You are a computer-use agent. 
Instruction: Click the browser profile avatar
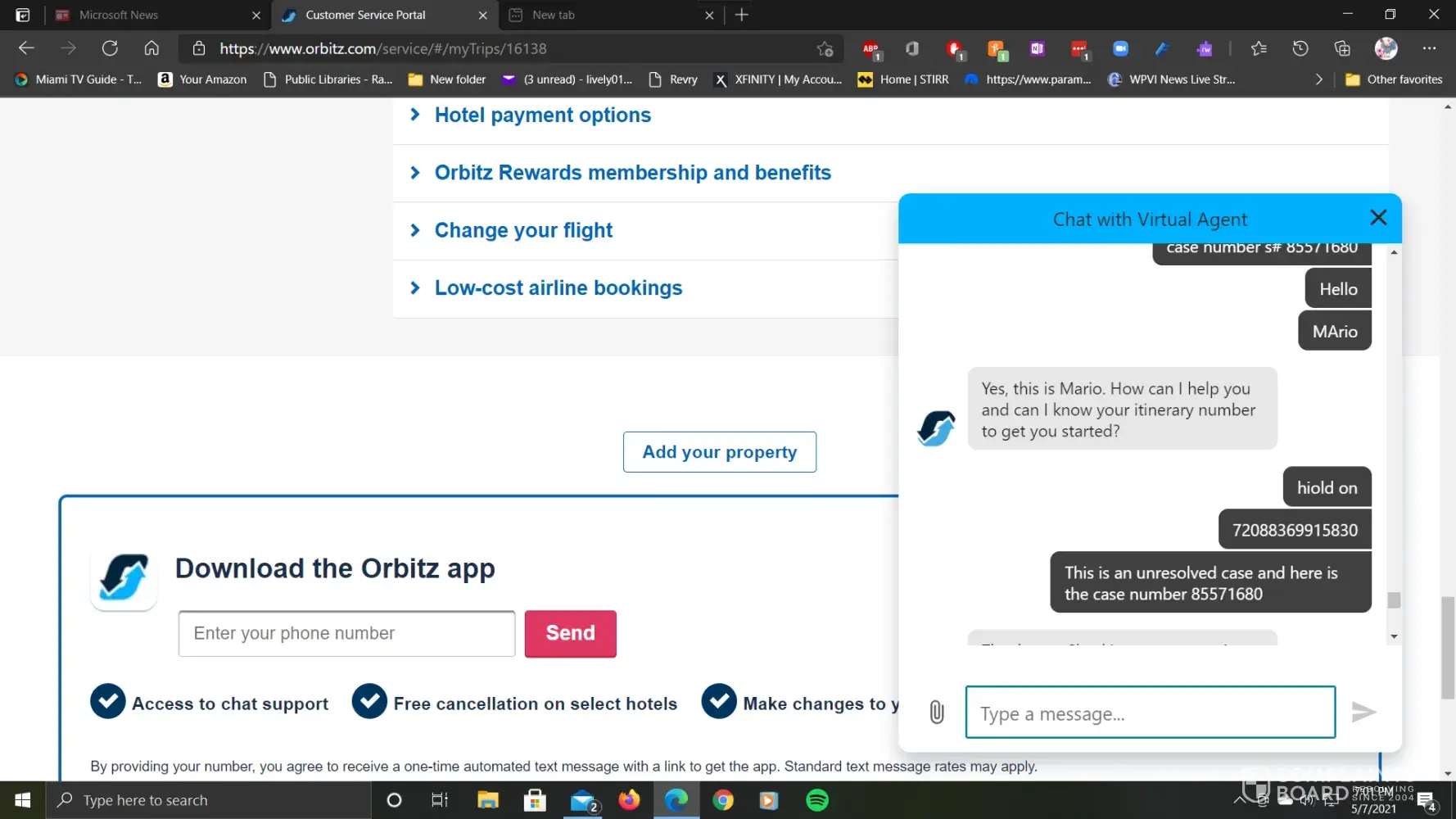[x=1386, y=49]
